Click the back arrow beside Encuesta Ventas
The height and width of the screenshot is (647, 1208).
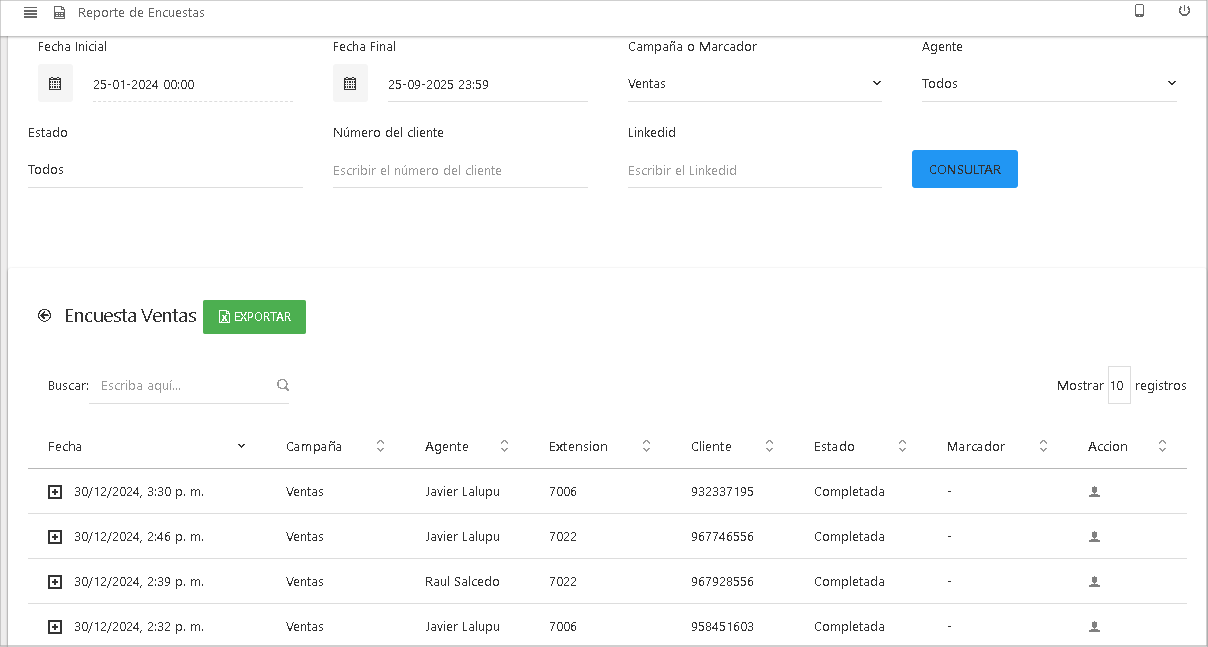point(44,316)
